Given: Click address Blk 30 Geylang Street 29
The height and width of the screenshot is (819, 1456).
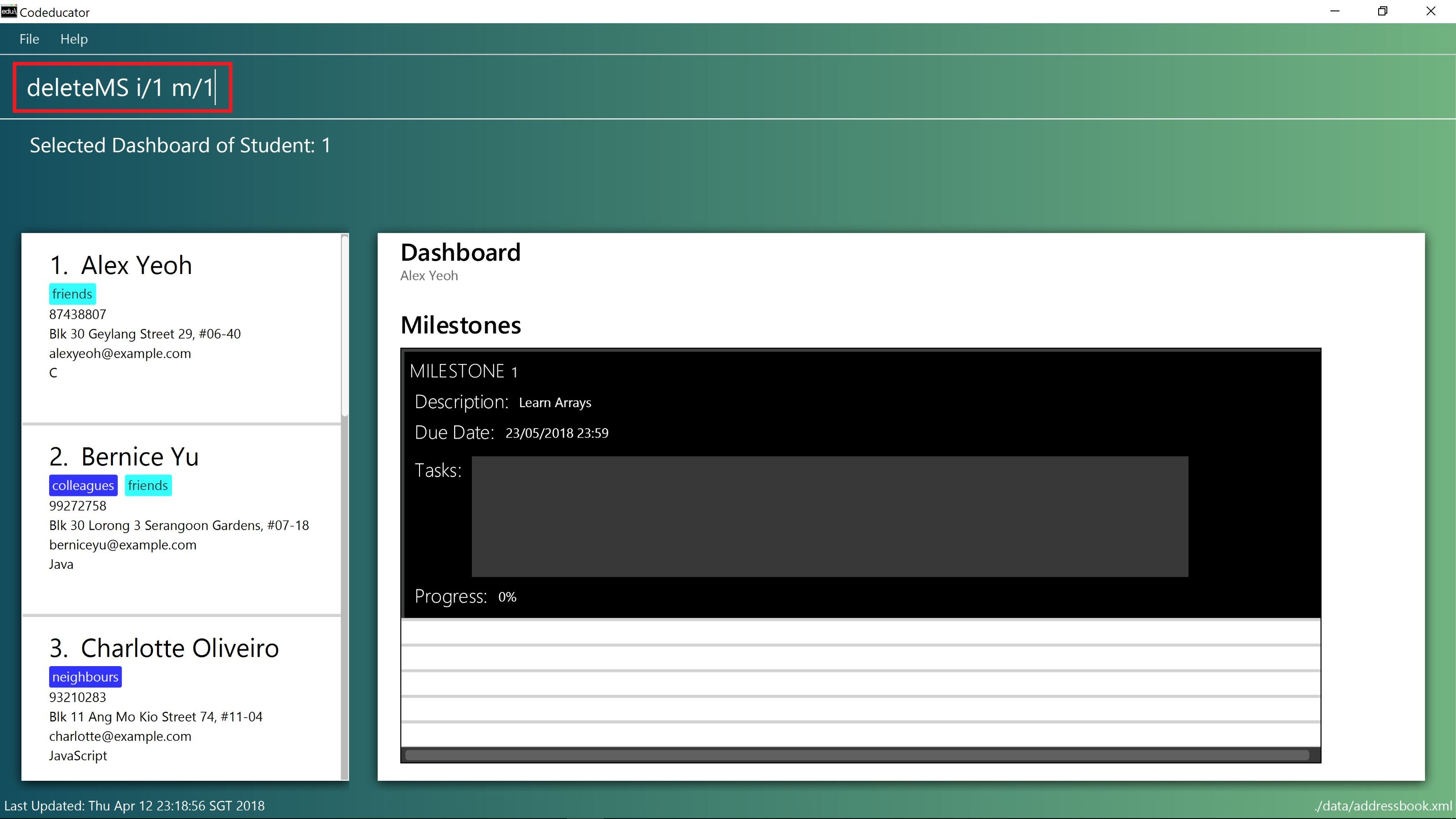Looking at the screenshot, I should click(145, 334).
